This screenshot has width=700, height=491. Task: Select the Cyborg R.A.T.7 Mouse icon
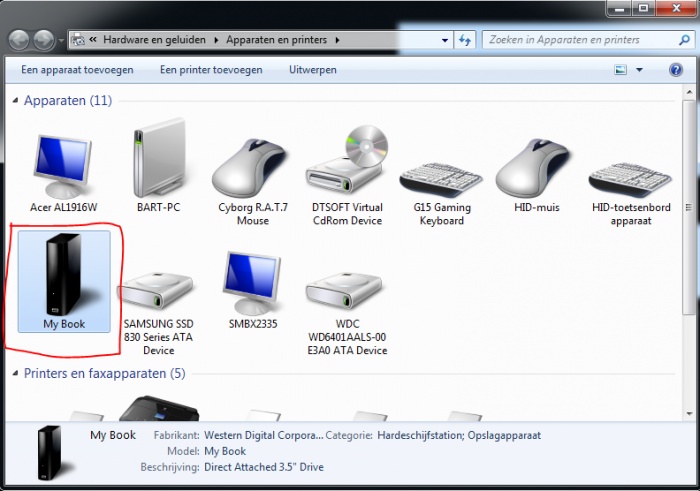pyautogui.click(x=251, y=168)
